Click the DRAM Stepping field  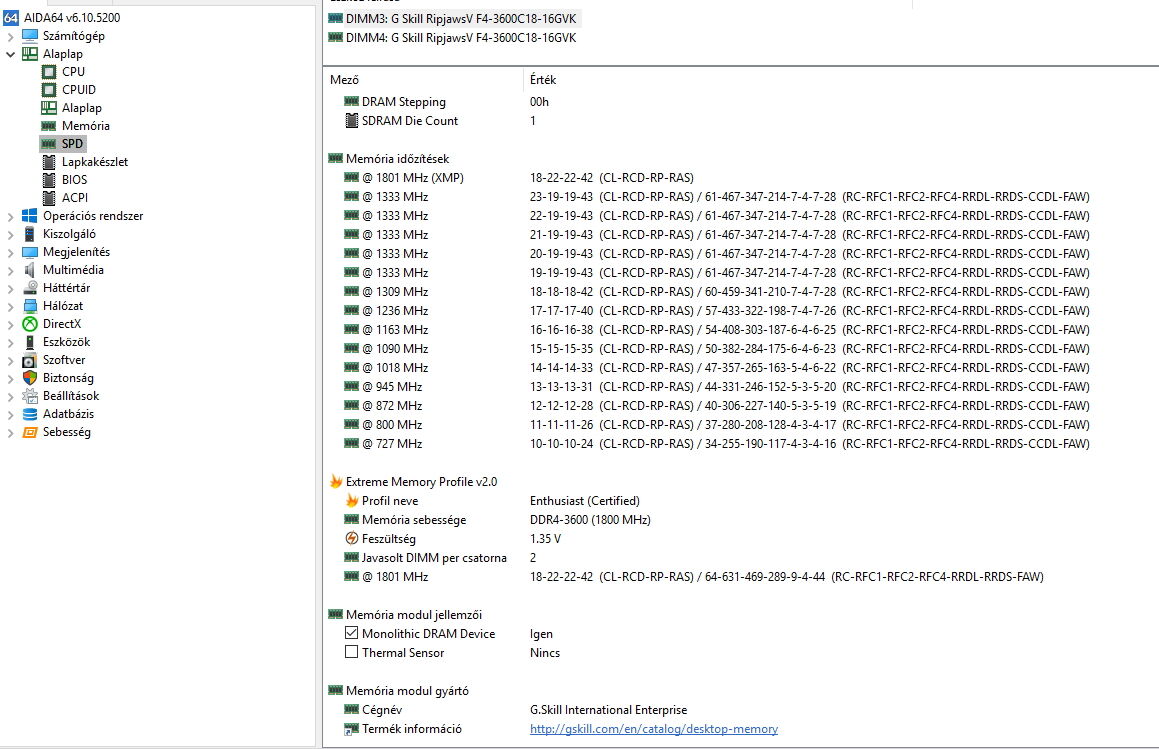coord(404,102)
